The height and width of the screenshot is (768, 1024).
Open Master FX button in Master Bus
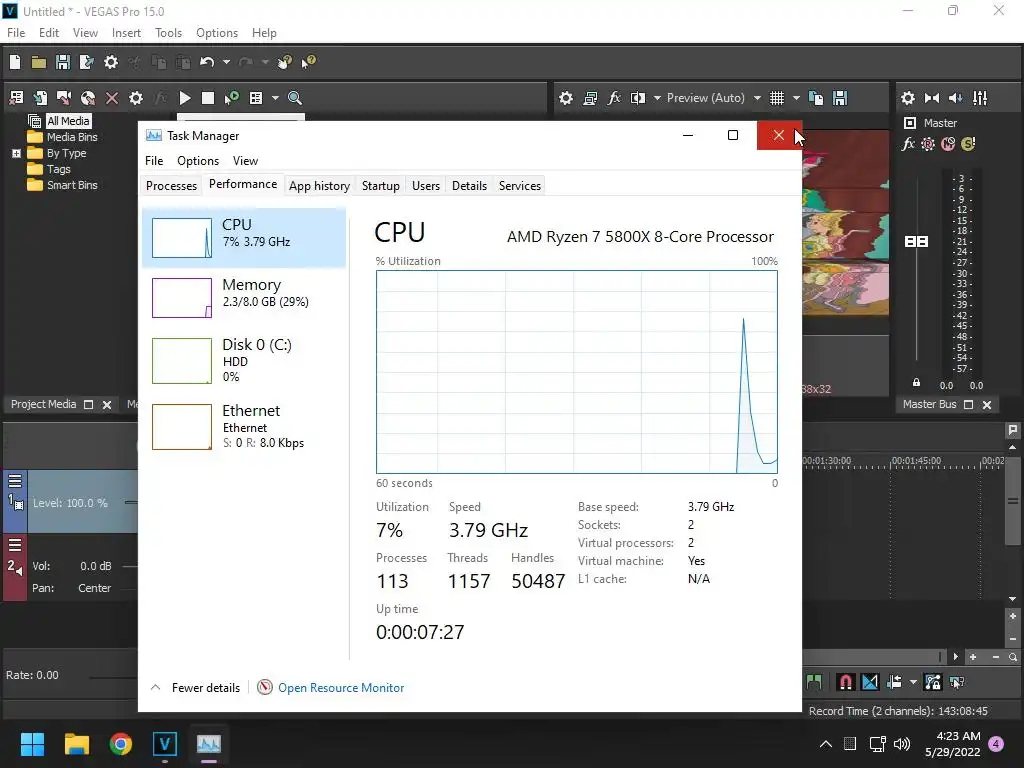point(908,144)
